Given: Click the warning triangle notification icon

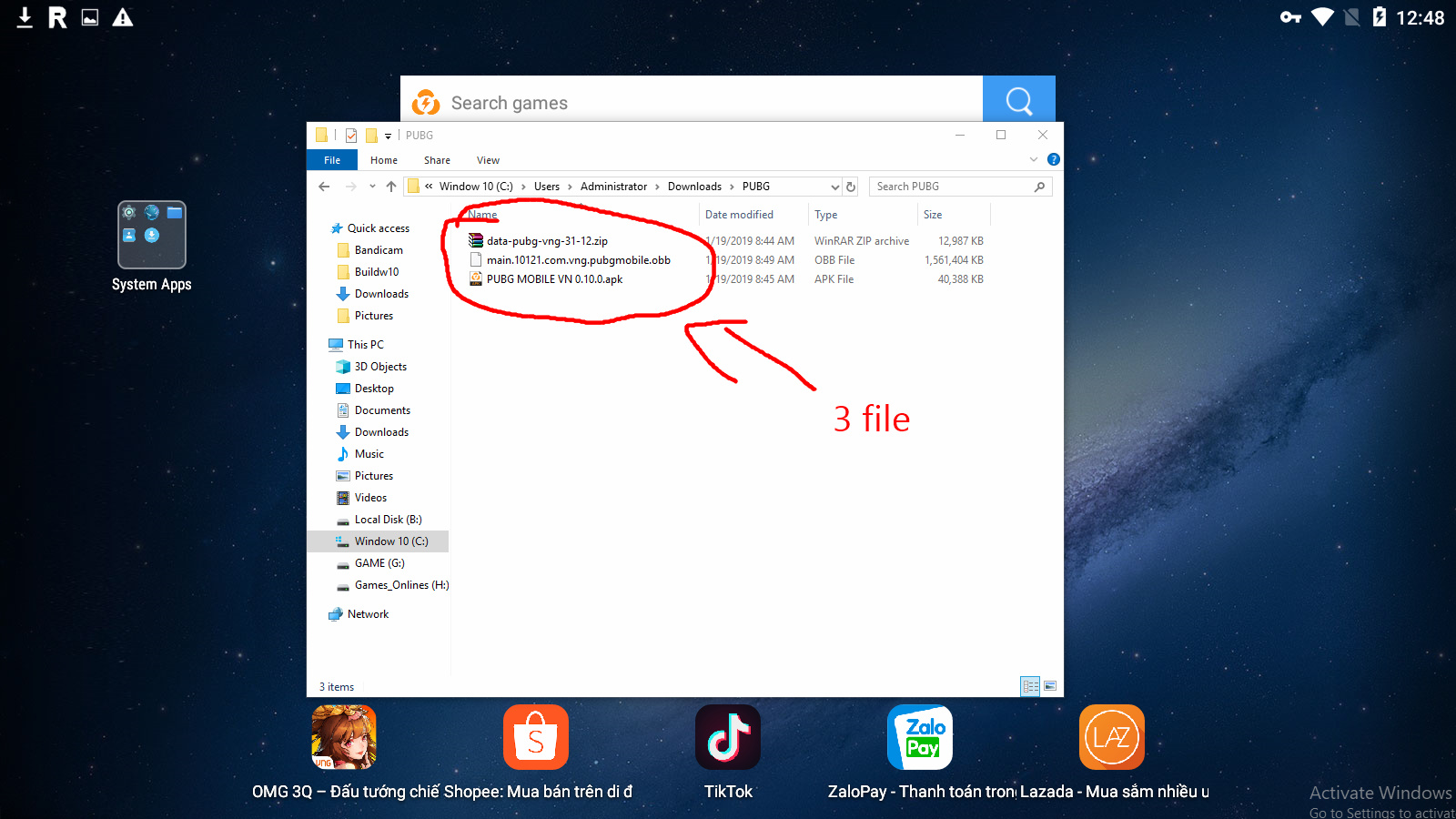Looking at the screenshot, I should point(123,17).
